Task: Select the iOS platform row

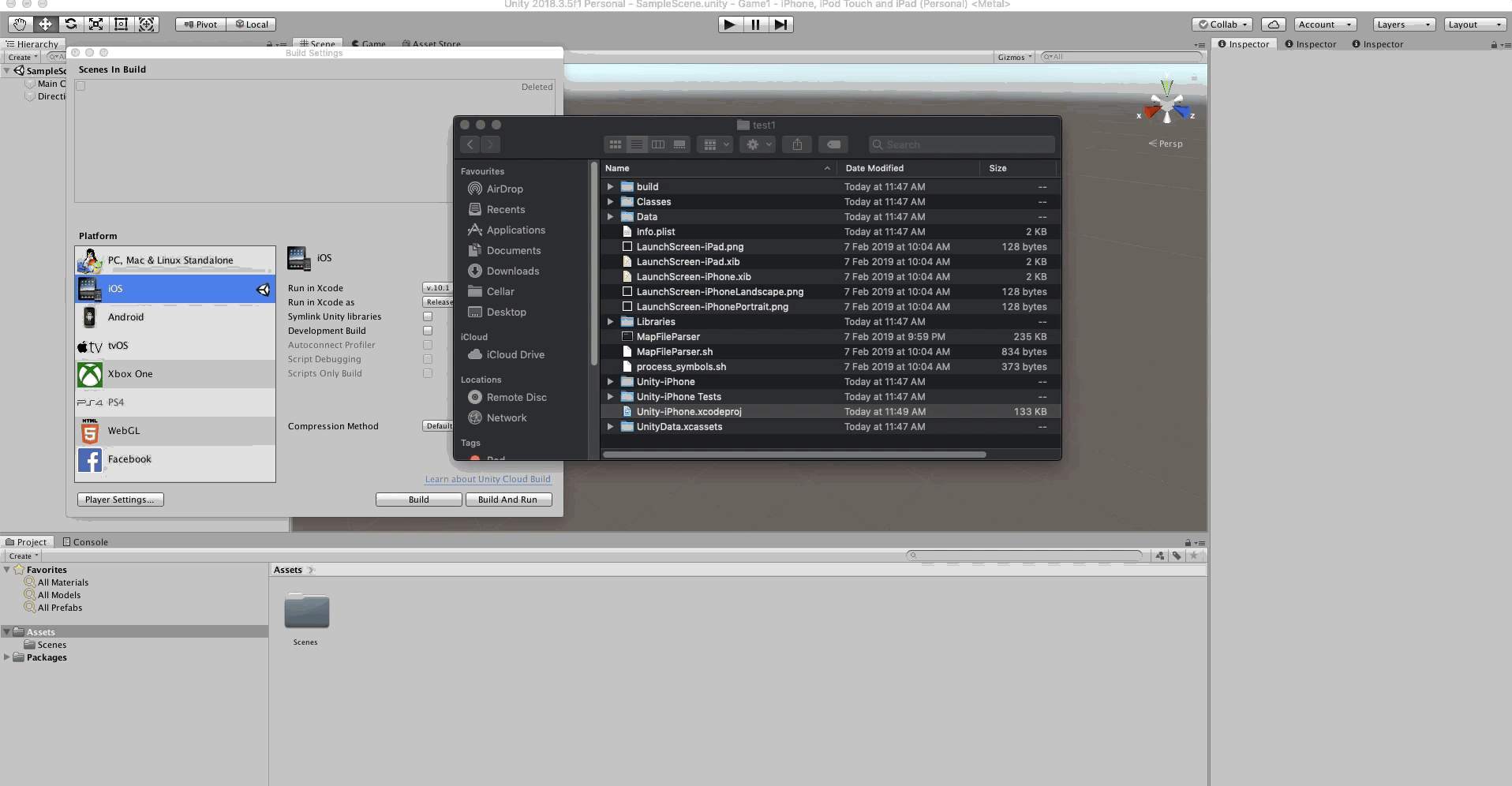Action: click(175, 289)
